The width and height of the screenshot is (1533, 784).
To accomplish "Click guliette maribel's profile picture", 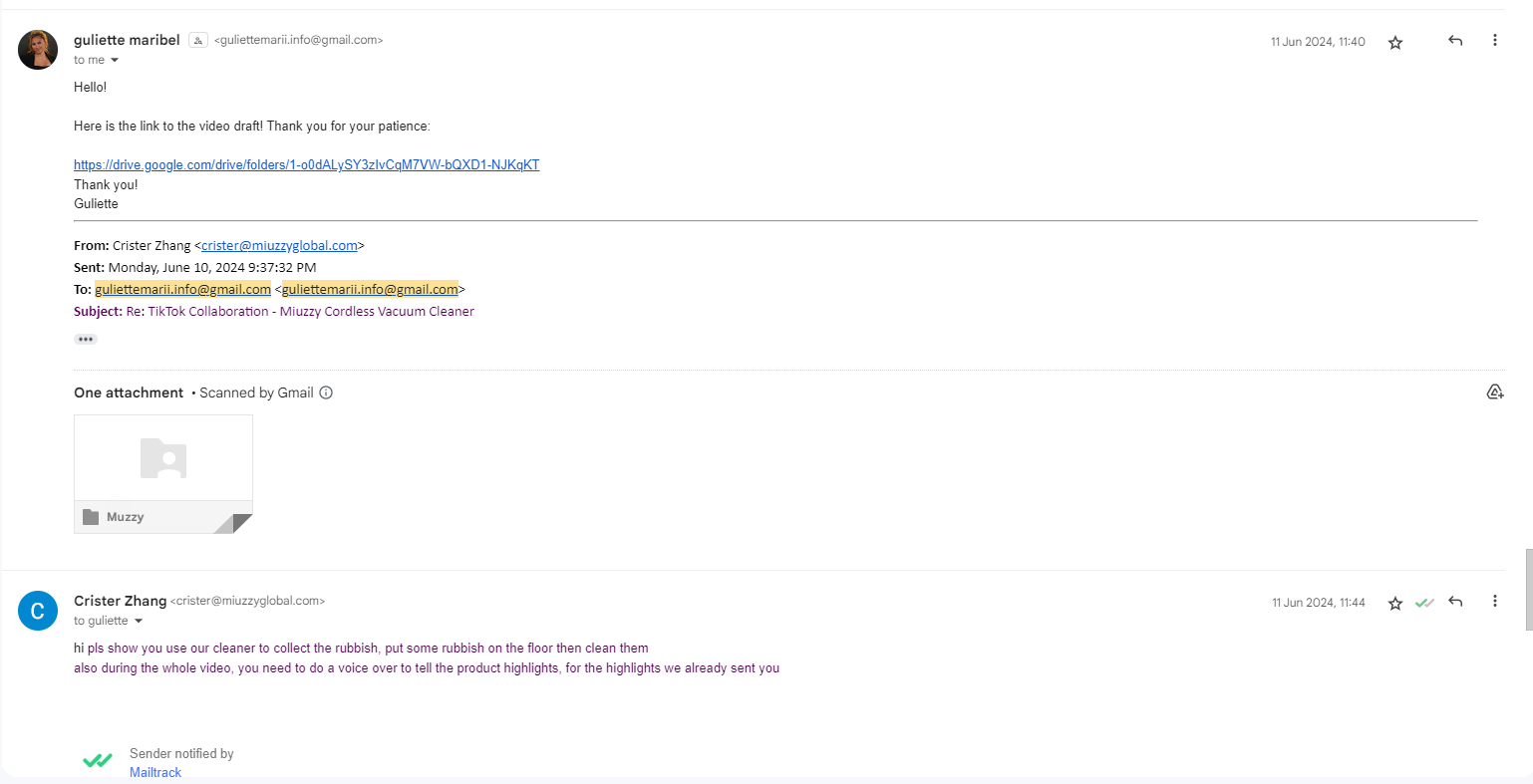I will 38,50.
